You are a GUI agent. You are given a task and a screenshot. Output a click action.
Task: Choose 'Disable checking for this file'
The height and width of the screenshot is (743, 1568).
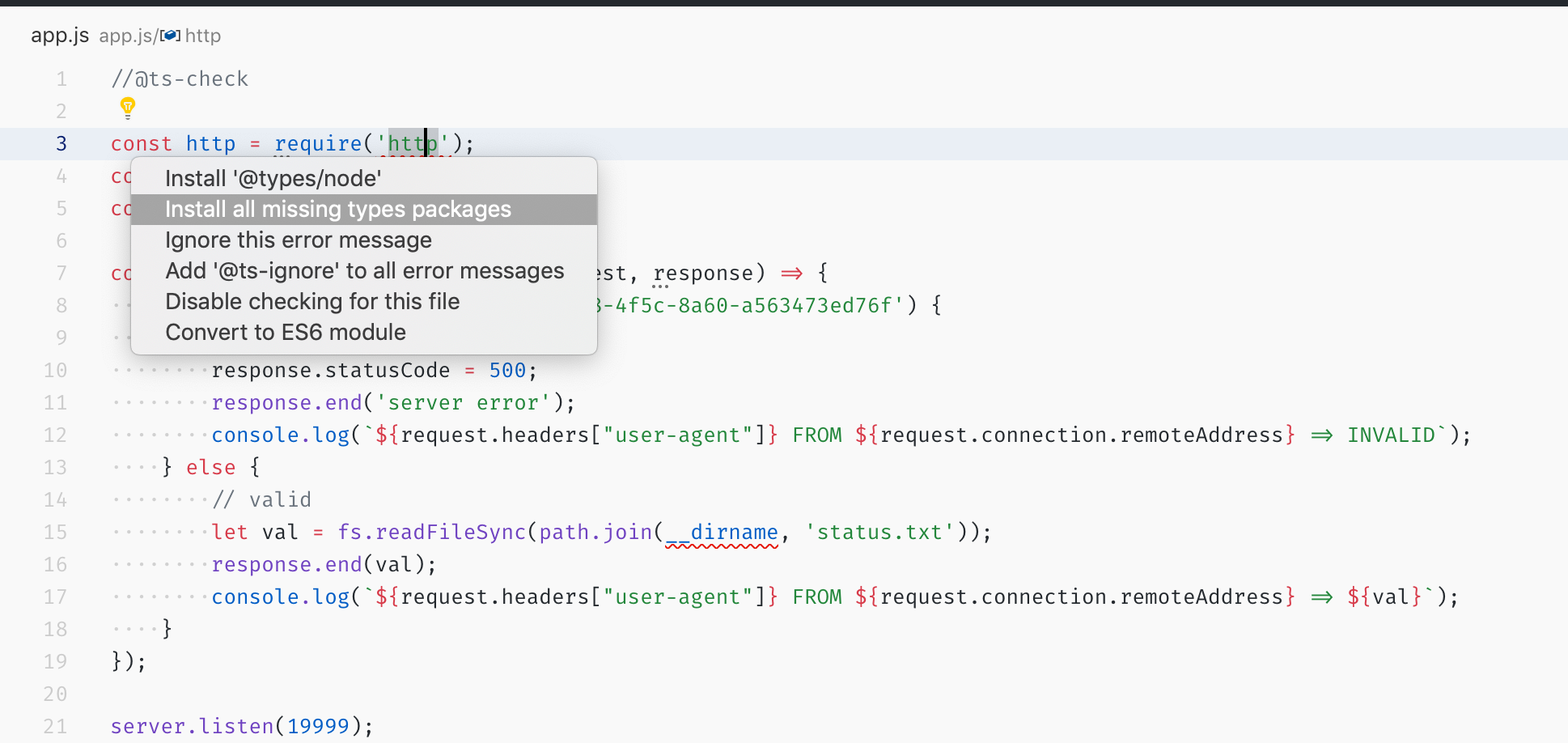pyautogui.click(x=312, y=301)
